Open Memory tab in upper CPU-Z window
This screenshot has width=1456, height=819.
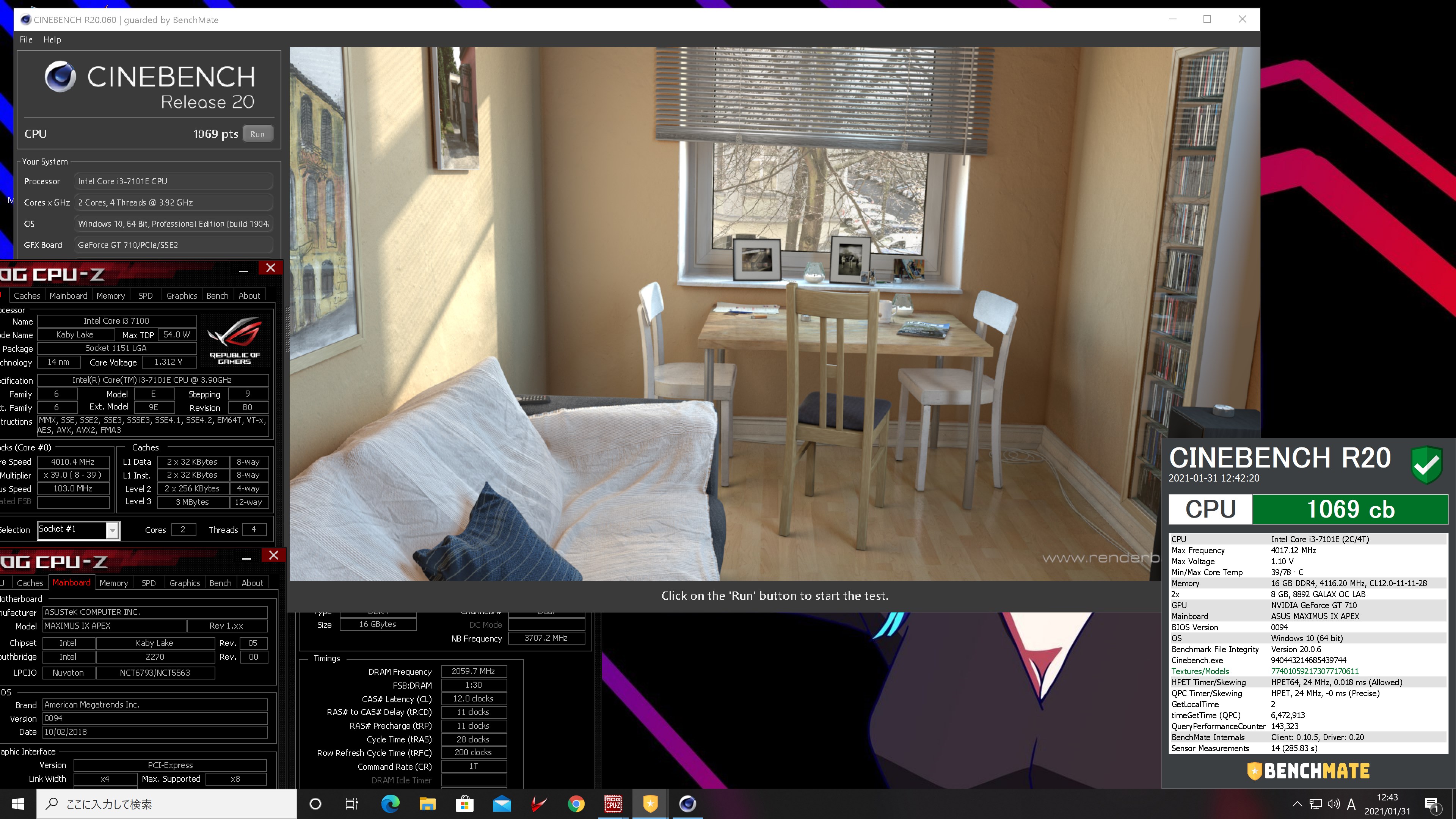point(111,296)
